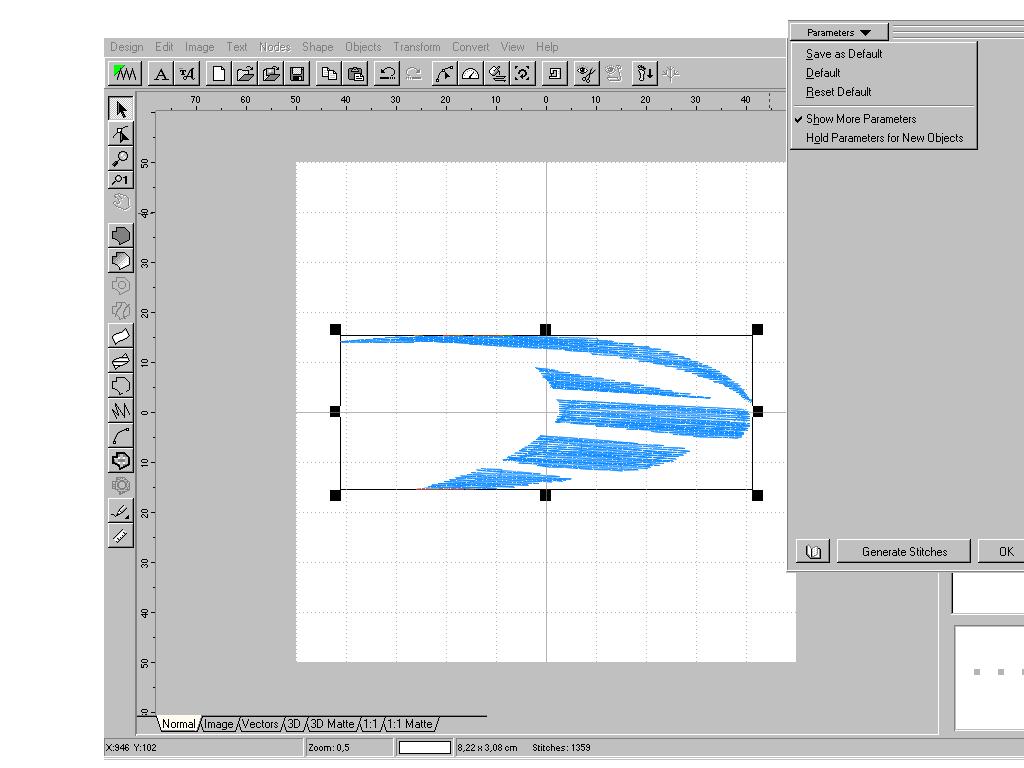Activate the magnifying glass zoom tool

121,158
